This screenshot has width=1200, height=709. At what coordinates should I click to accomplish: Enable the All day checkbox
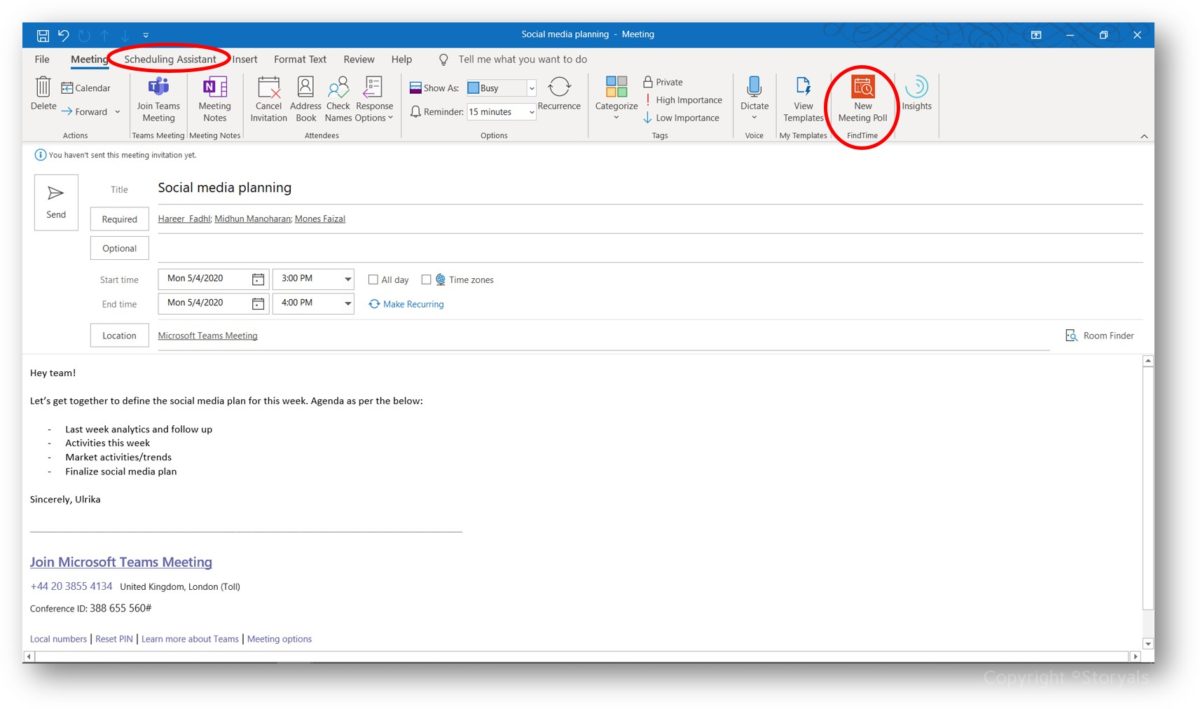coord(372,279)
